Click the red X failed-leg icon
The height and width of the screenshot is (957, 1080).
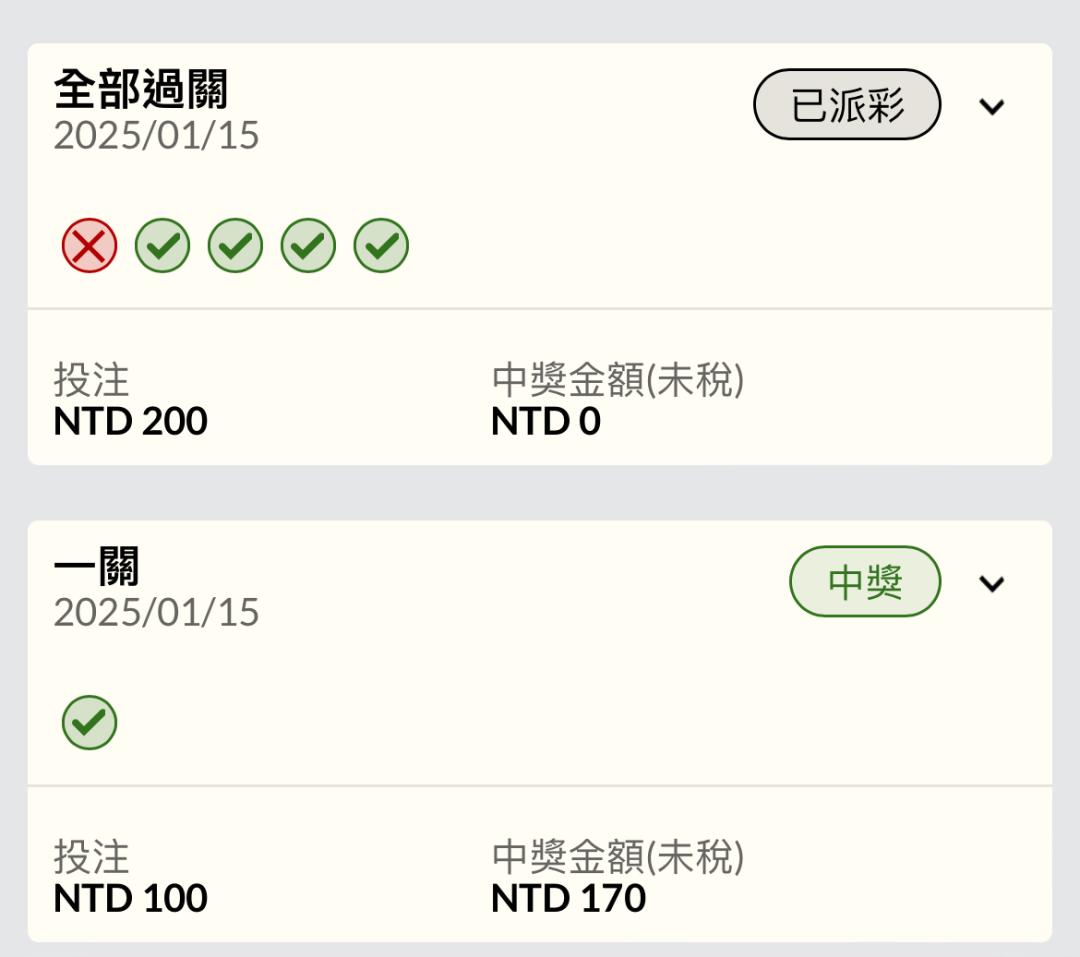coord(90,245)
